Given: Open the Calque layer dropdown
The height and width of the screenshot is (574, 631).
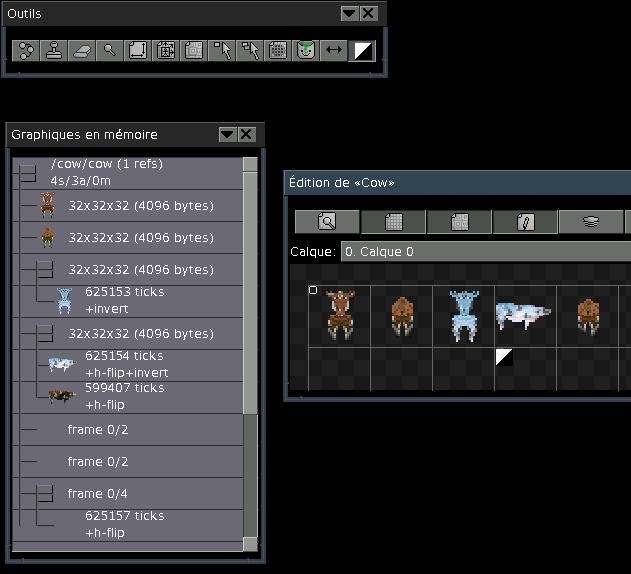Looking at the screenshot, I should 486,252.
